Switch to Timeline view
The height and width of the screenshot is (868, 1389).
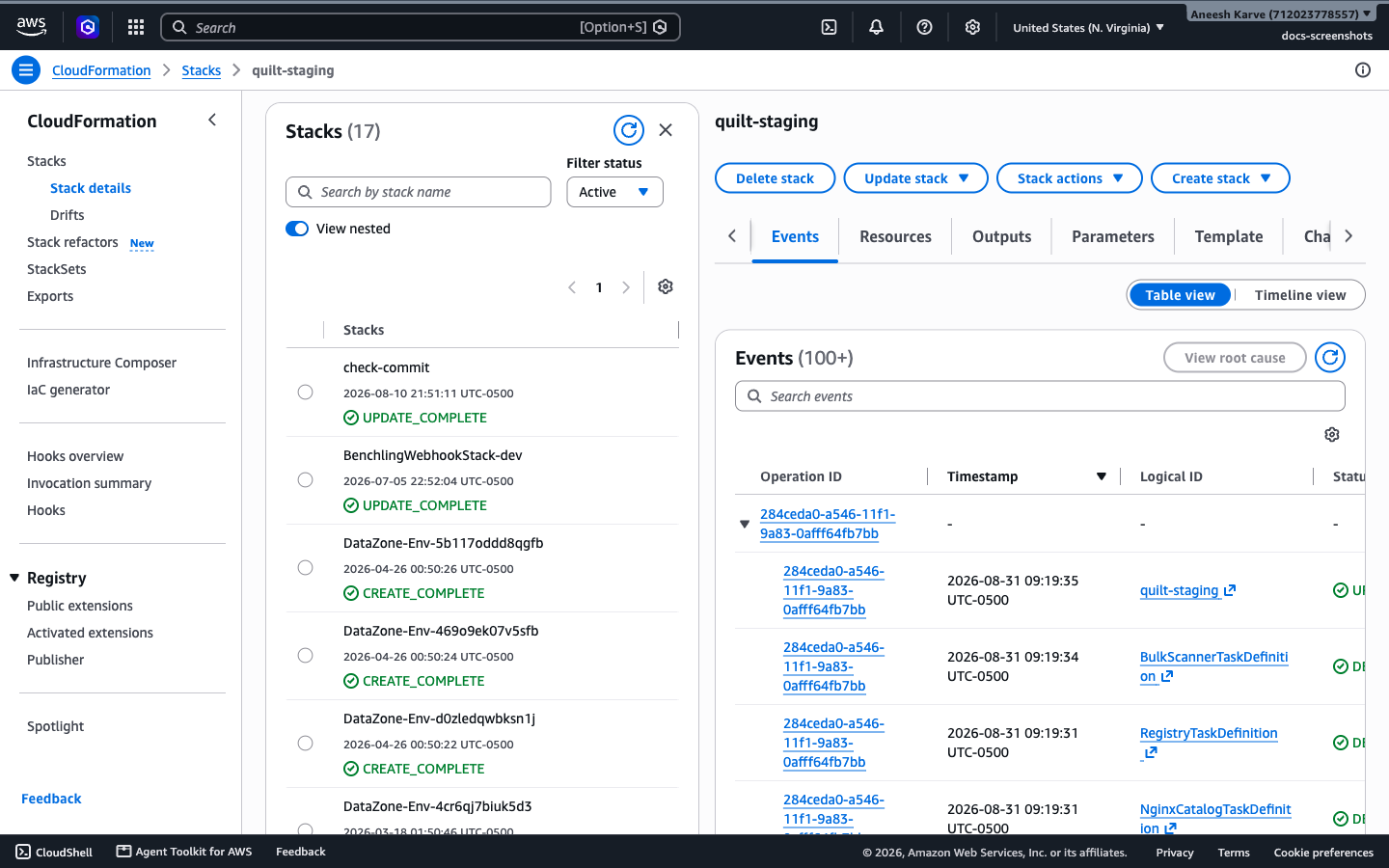pyautogui.click(x=1299, y=295)
